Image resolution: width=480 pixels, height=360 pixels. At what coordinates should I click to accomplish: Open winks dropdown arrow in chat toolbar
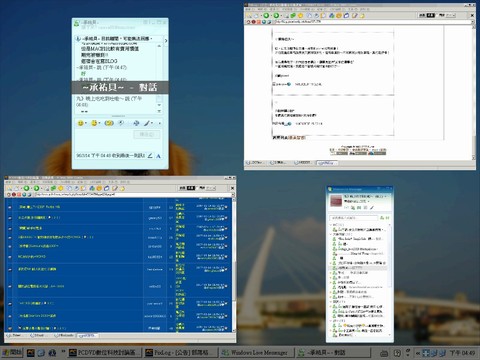99,123
